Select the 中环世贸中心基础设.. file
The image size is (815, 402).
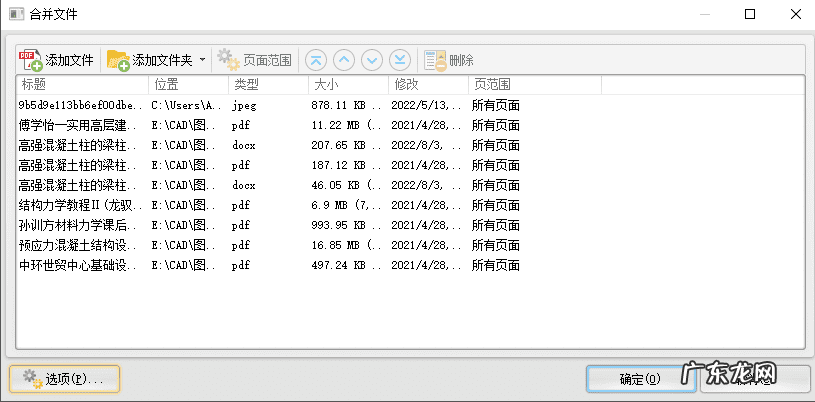click(x=411, y=265)
